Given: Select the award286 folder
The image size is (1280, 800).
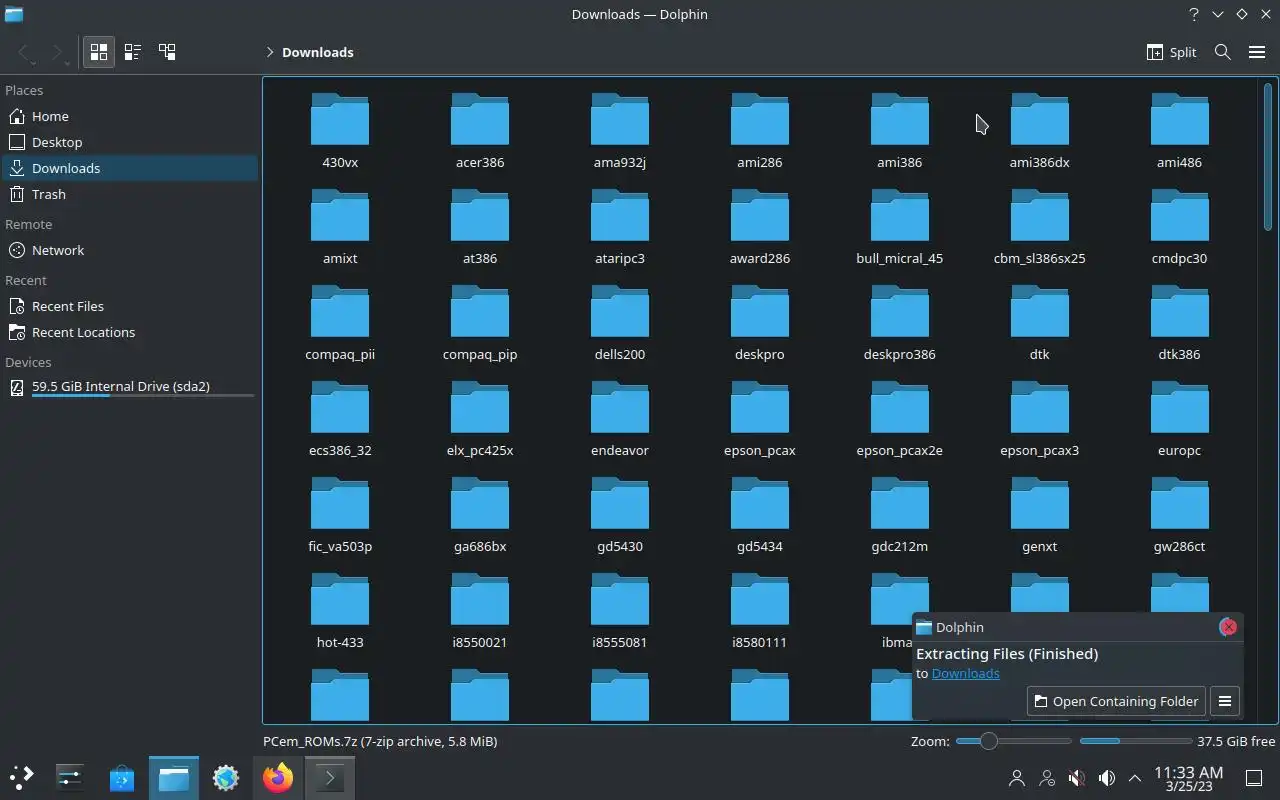Looking at the screenshot, I should (x=760, y=227).
